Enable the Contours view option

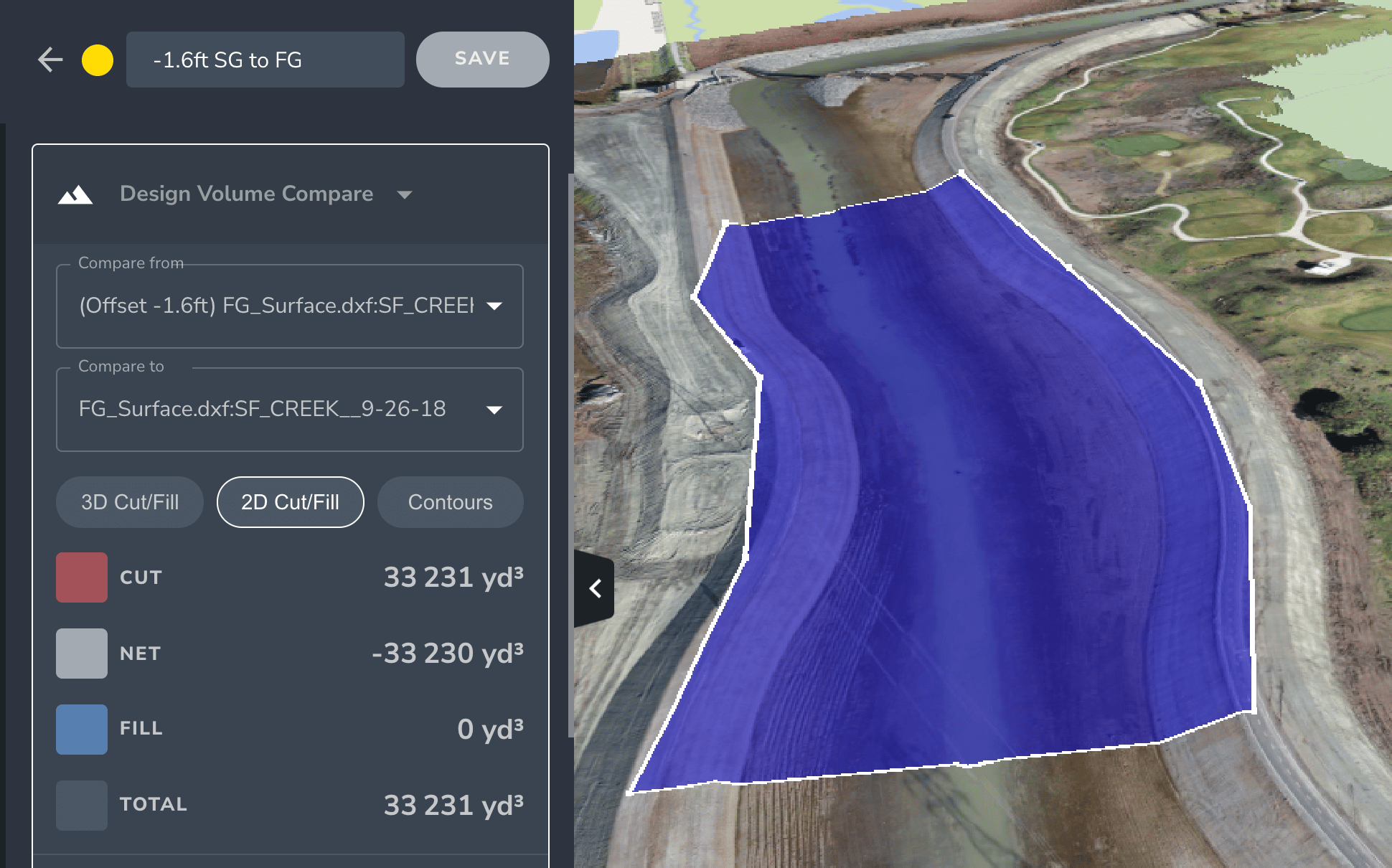click(x=450, y=502)
